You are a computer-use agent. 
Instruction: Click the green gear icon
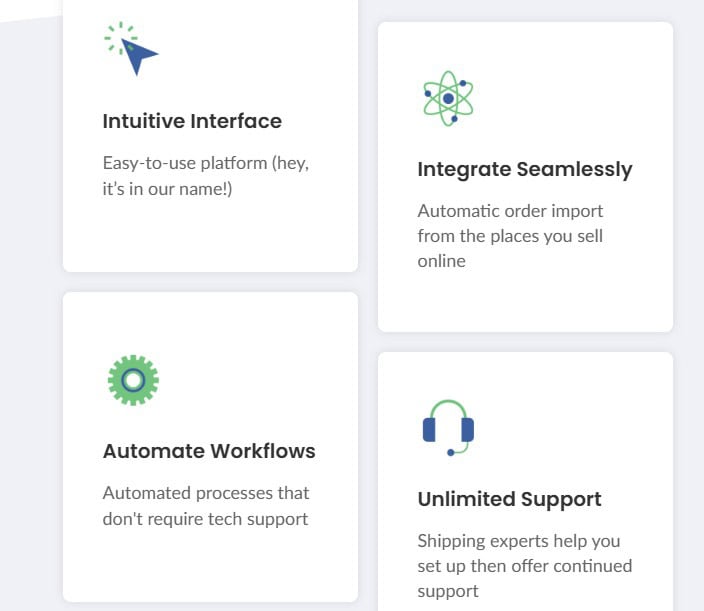133,380
